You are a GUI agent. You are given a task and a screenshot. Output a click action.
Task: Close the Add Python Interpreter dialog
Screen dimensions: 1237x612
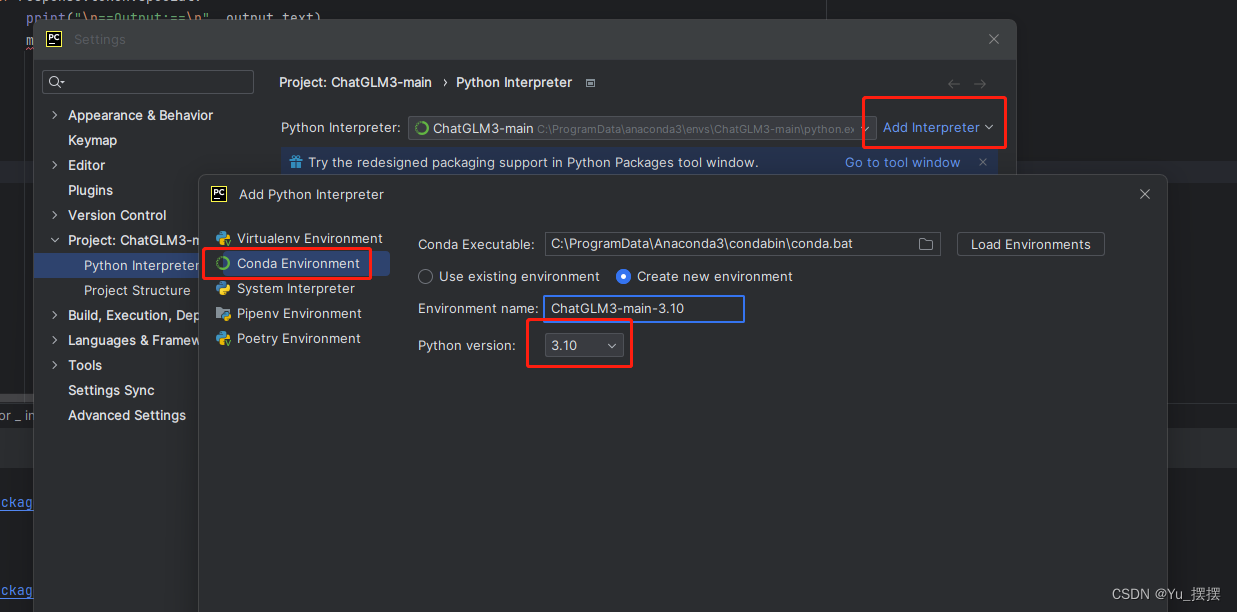tap(1145, 194)
